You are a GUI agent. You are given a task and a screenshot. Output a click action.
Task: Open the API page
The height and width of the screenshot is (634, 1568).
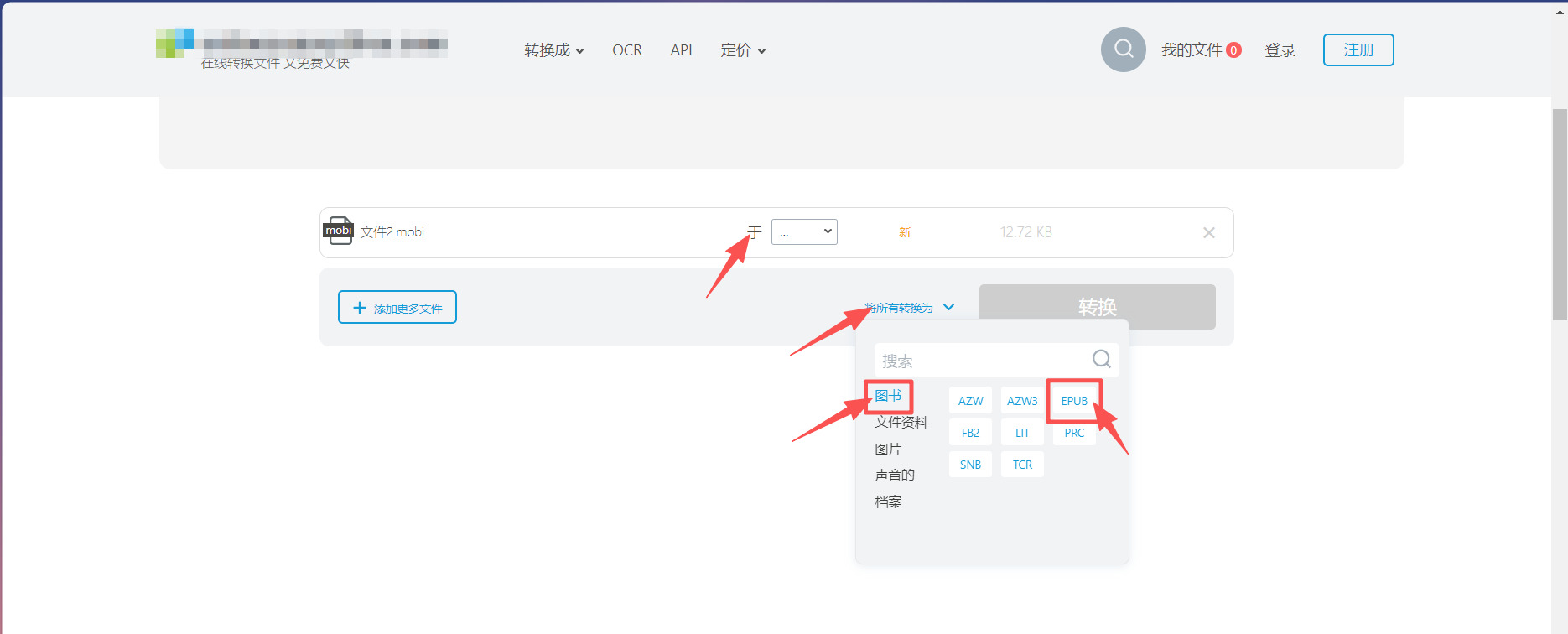681,50
